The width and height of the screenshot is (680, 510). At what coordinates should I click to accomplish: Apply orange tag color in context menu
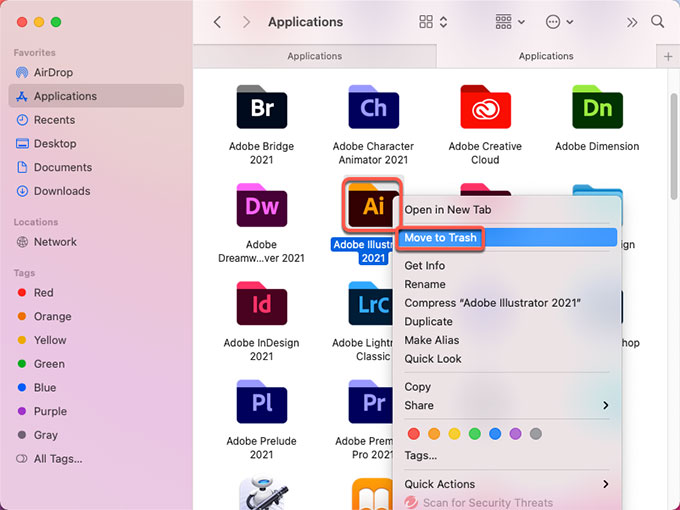point(434,434)
